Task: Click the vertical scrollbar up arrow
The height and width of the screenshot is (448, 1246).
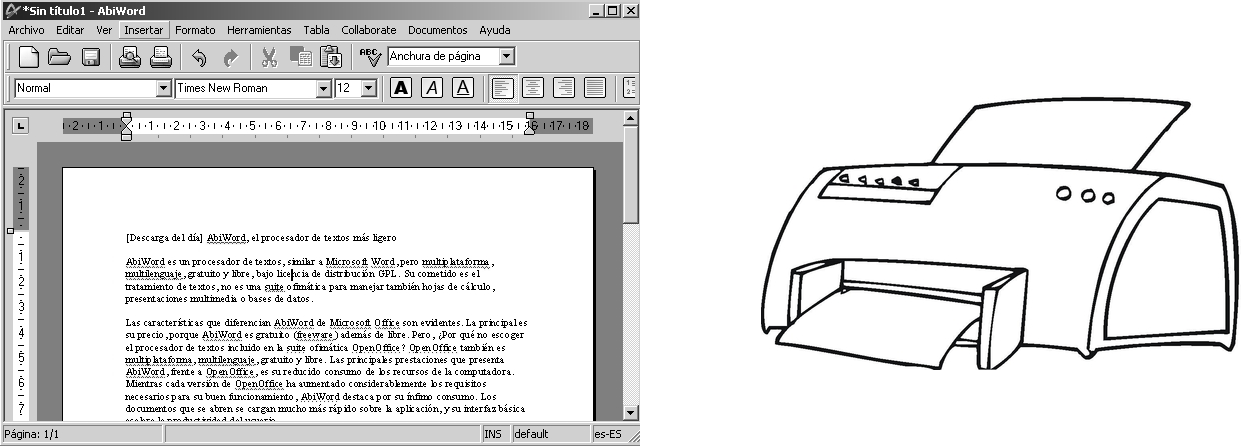Action: pos(630,118)
